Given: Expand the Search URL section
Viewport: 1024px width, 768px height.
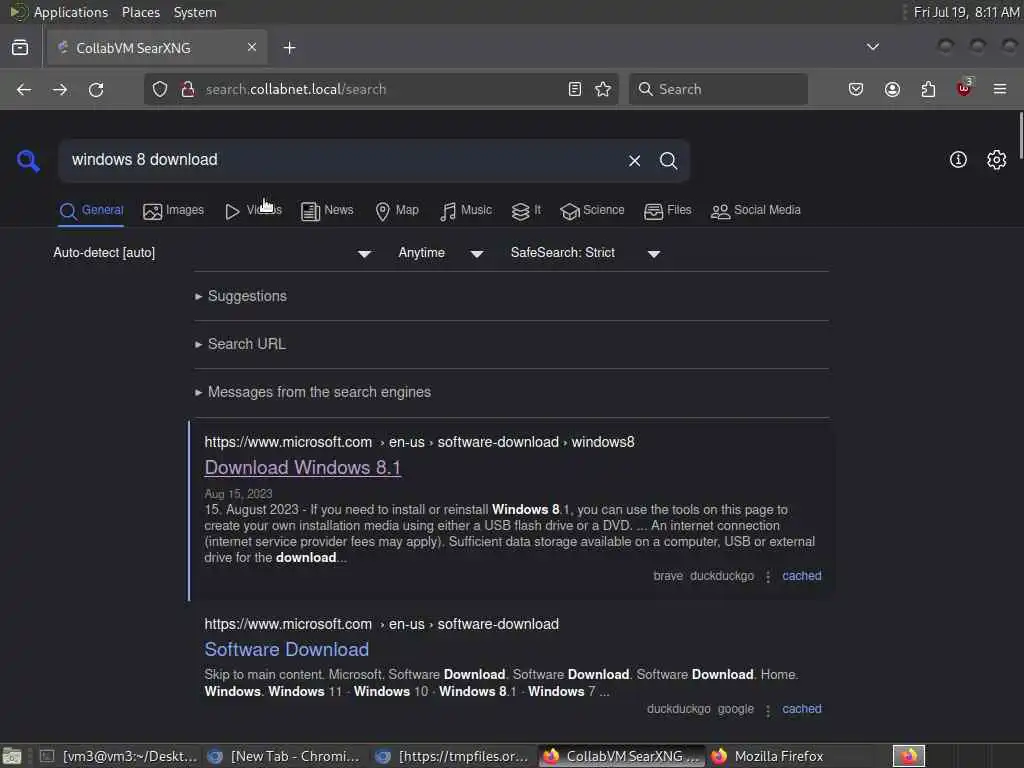Looking at the screenshot, I should tap(240, 344).
